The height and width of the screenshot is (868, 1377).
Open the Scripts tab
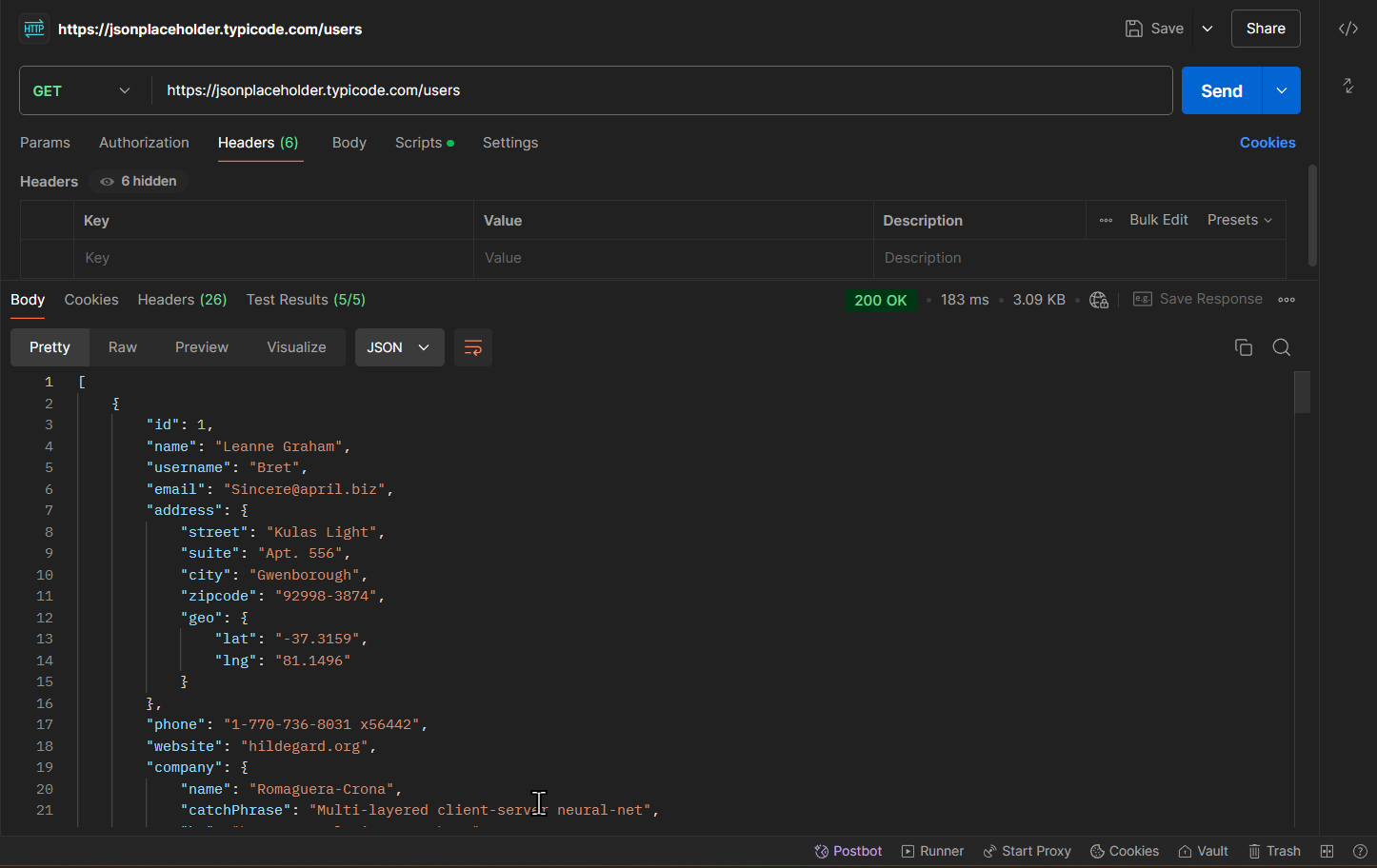pos(425,143)
